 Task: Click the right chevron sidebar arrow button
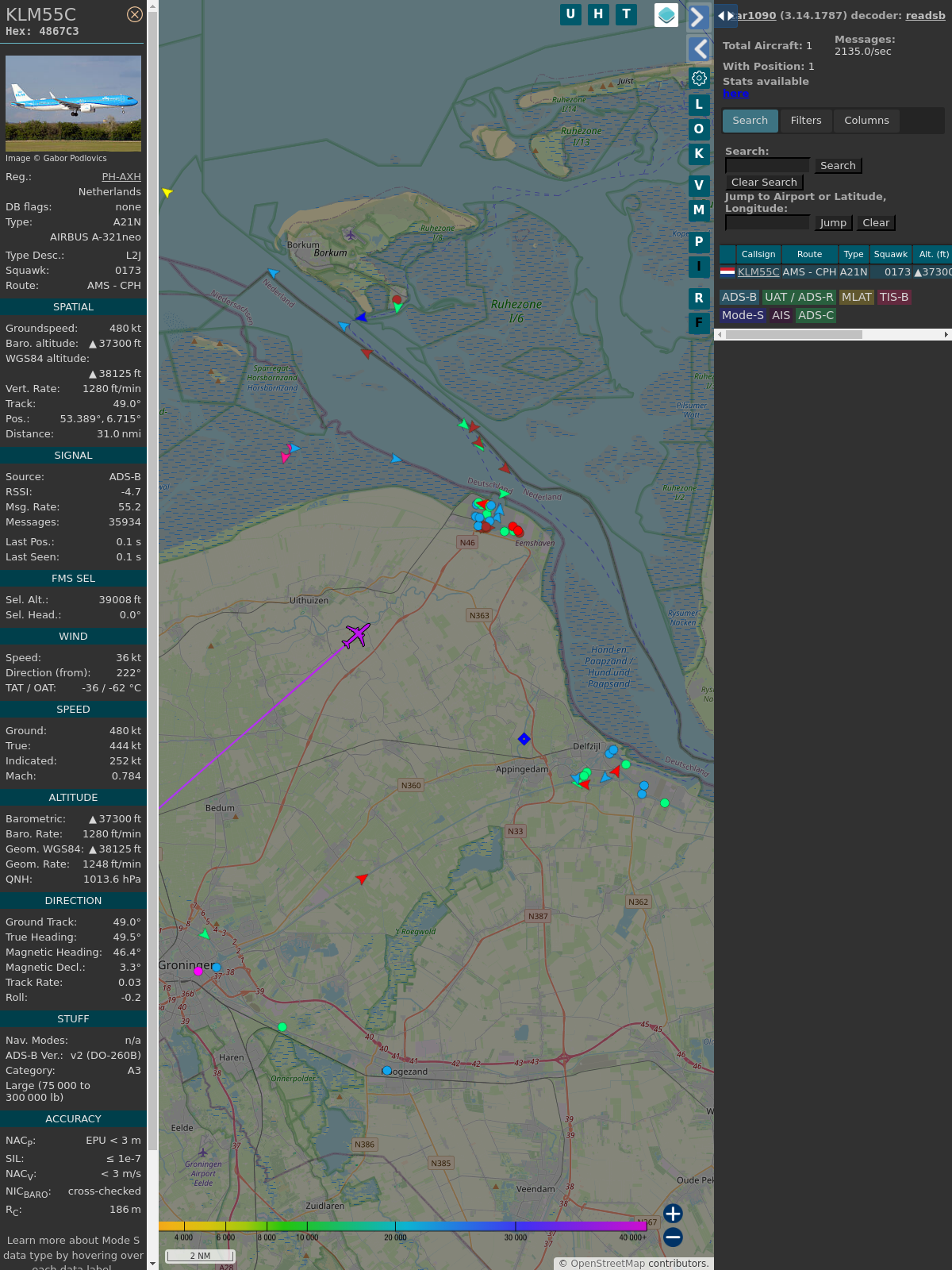pos(698,17)
